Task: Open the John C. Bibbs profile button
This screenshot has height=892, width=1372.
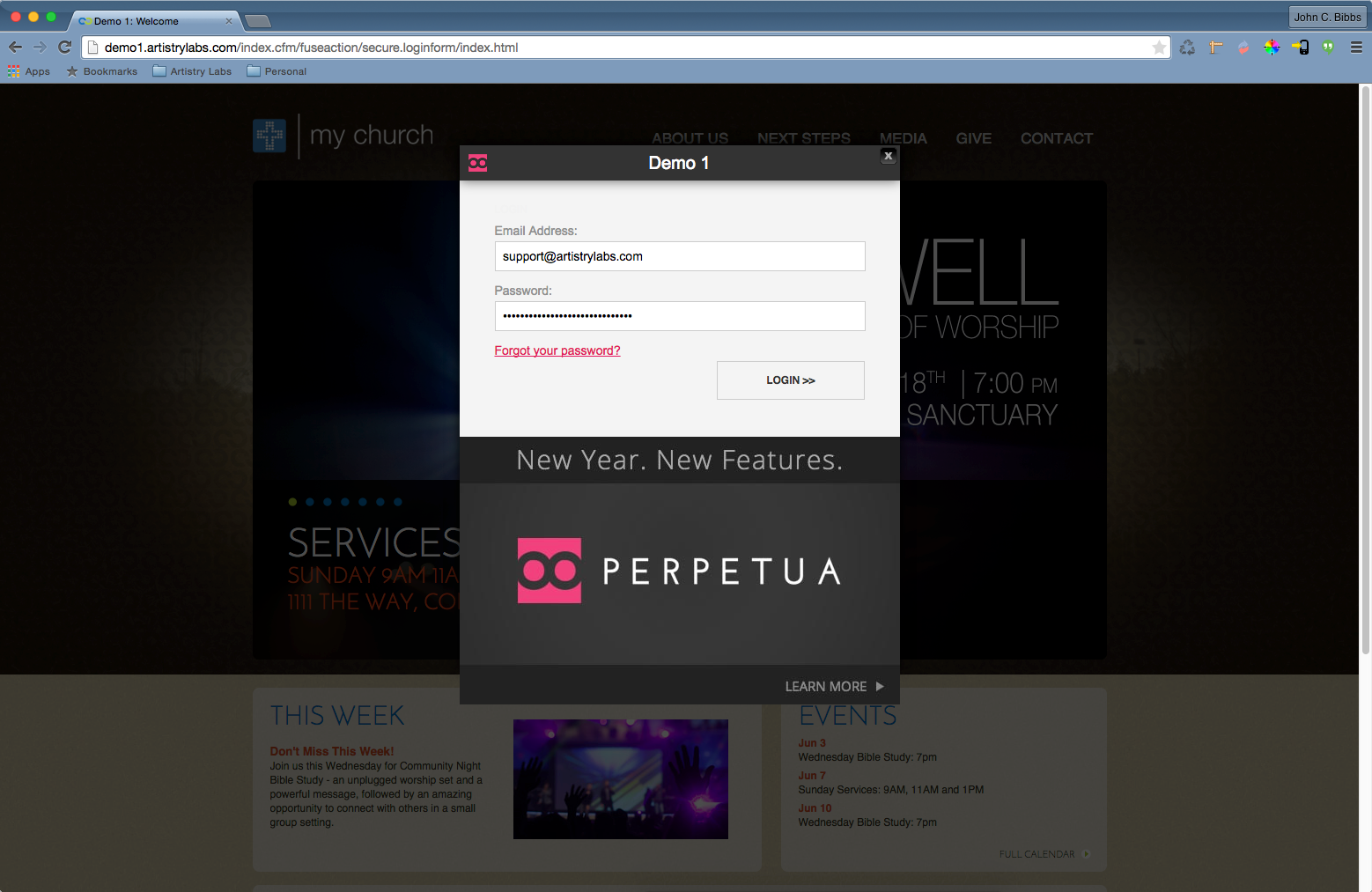Action: pos(1327,17)
